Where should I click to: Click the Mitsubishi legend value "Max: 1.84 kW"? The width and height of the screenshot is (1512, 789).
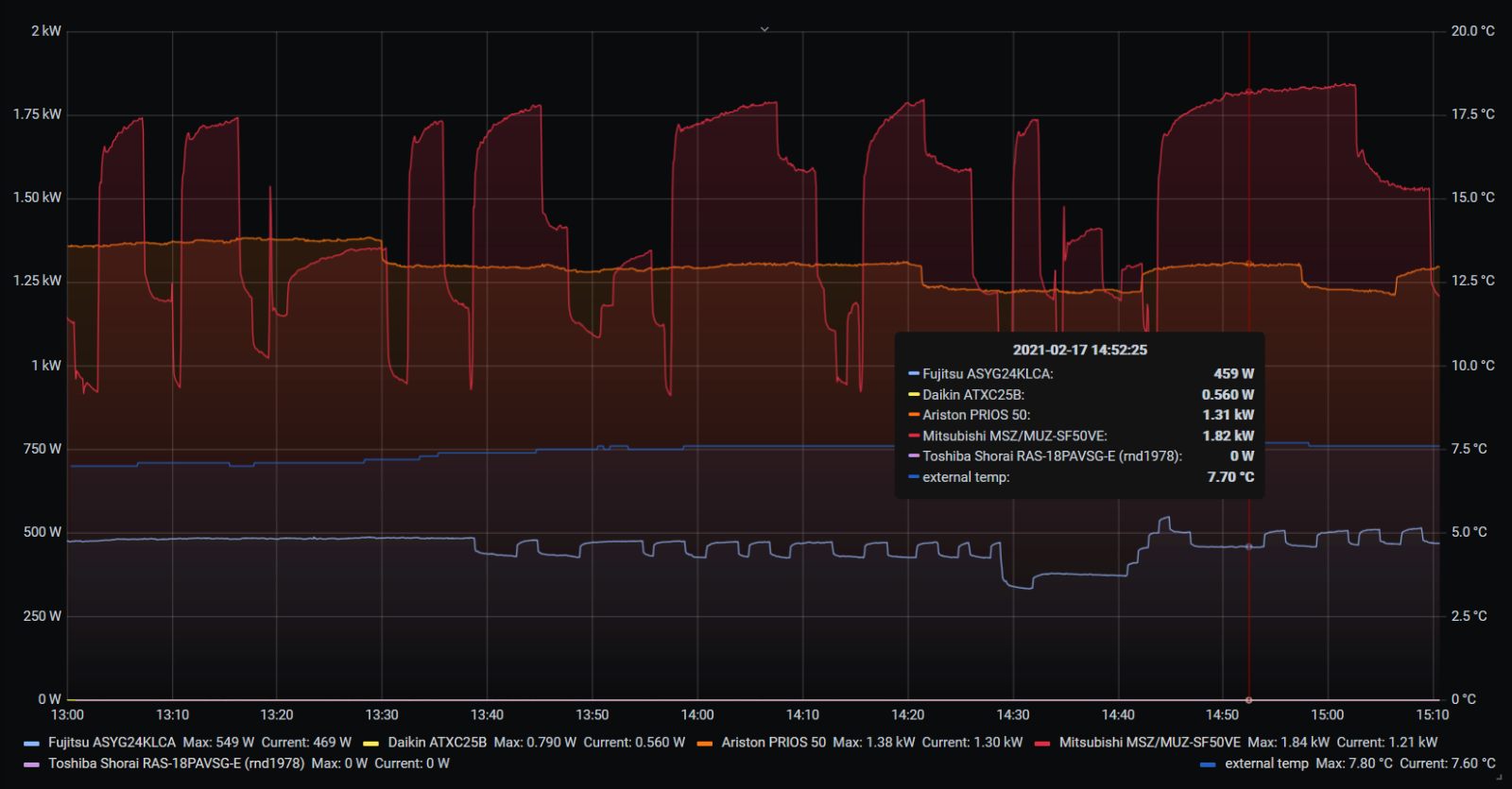tap(1289, 743)
